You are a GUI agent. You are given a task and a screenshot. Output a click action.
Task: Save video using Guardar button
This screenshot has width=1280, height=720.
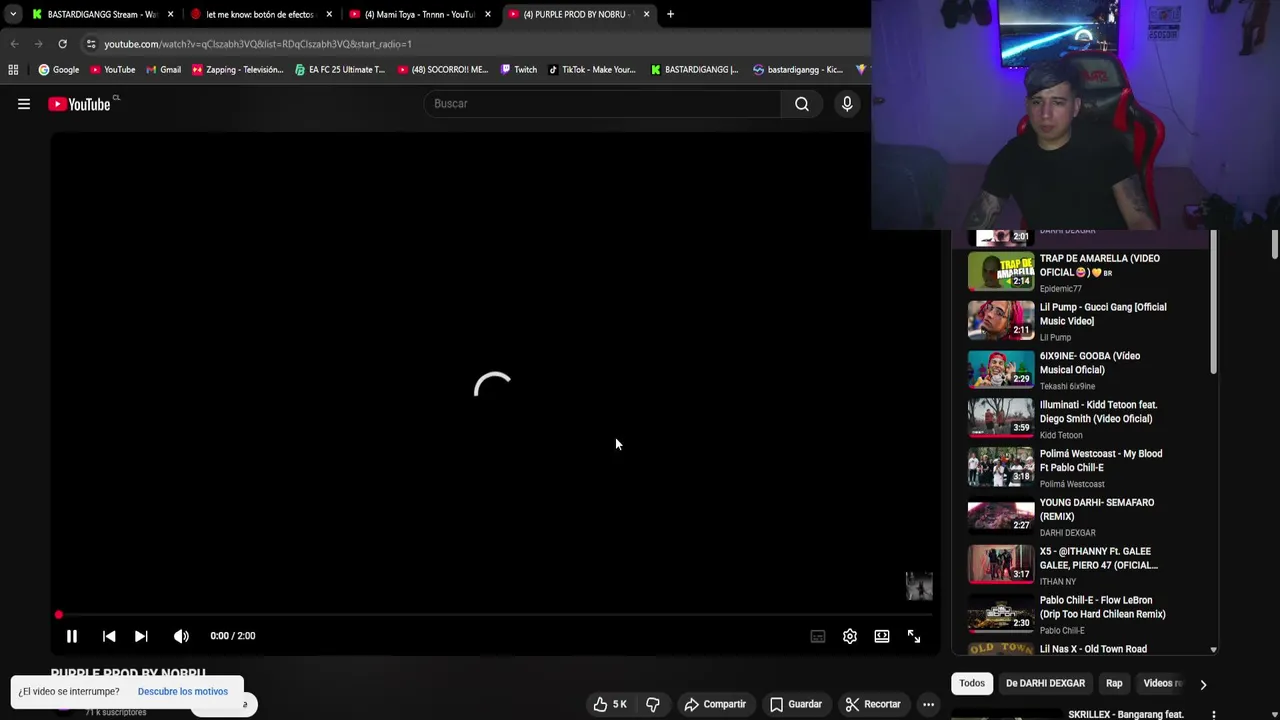click(796, 704)
